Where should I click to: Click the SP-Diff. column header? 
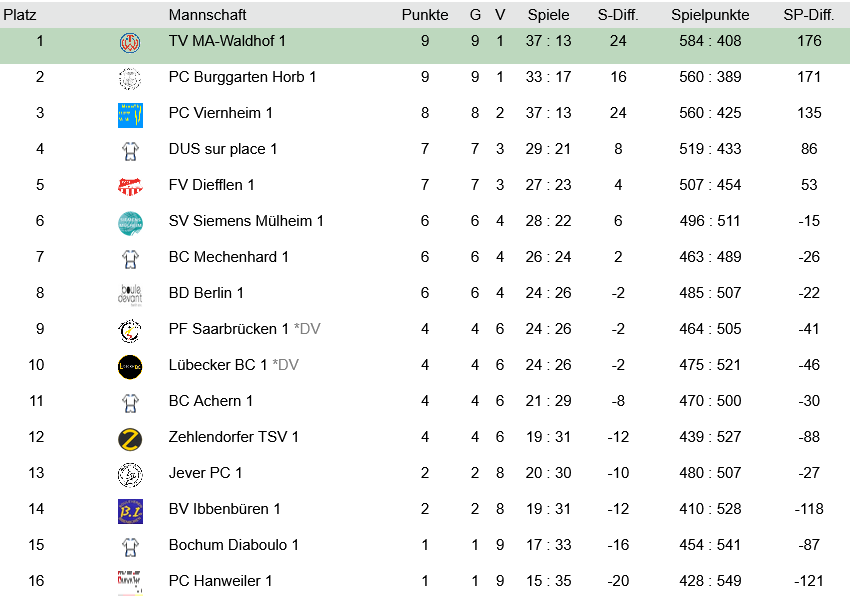pyautogui.click(x=809, y=15)
